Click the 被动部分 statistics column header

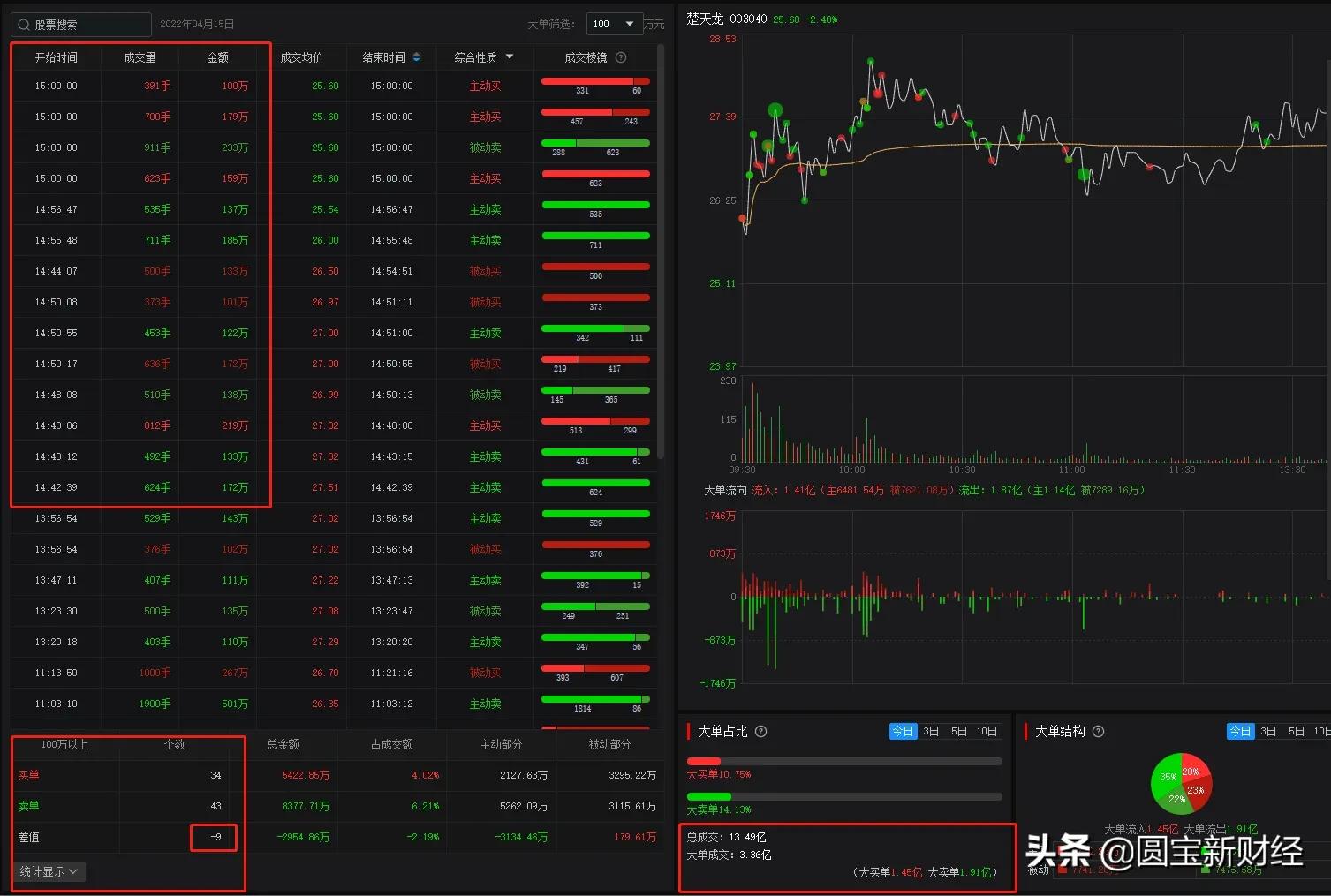(x=609, y=744)
